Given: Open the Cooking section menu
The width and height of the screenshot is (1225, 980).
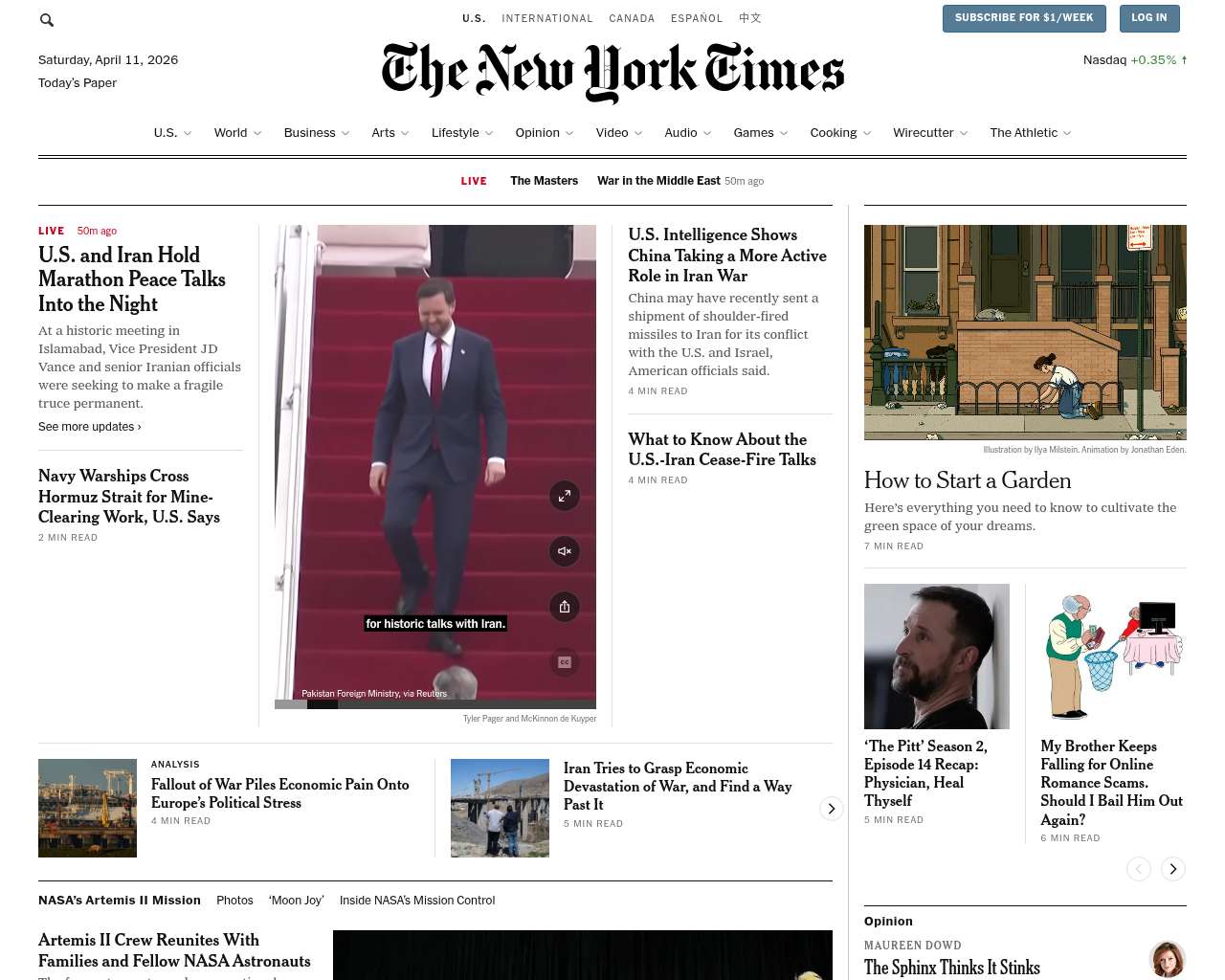Looking at the screenshot, I should [x=840, y=133].
